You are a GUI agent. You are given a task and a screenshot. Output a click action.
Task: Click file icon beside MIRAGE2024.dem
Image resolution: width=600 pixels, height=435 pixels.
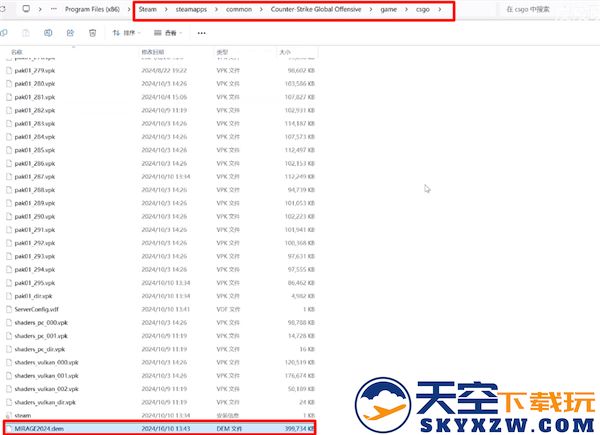(x=9, y=429)
